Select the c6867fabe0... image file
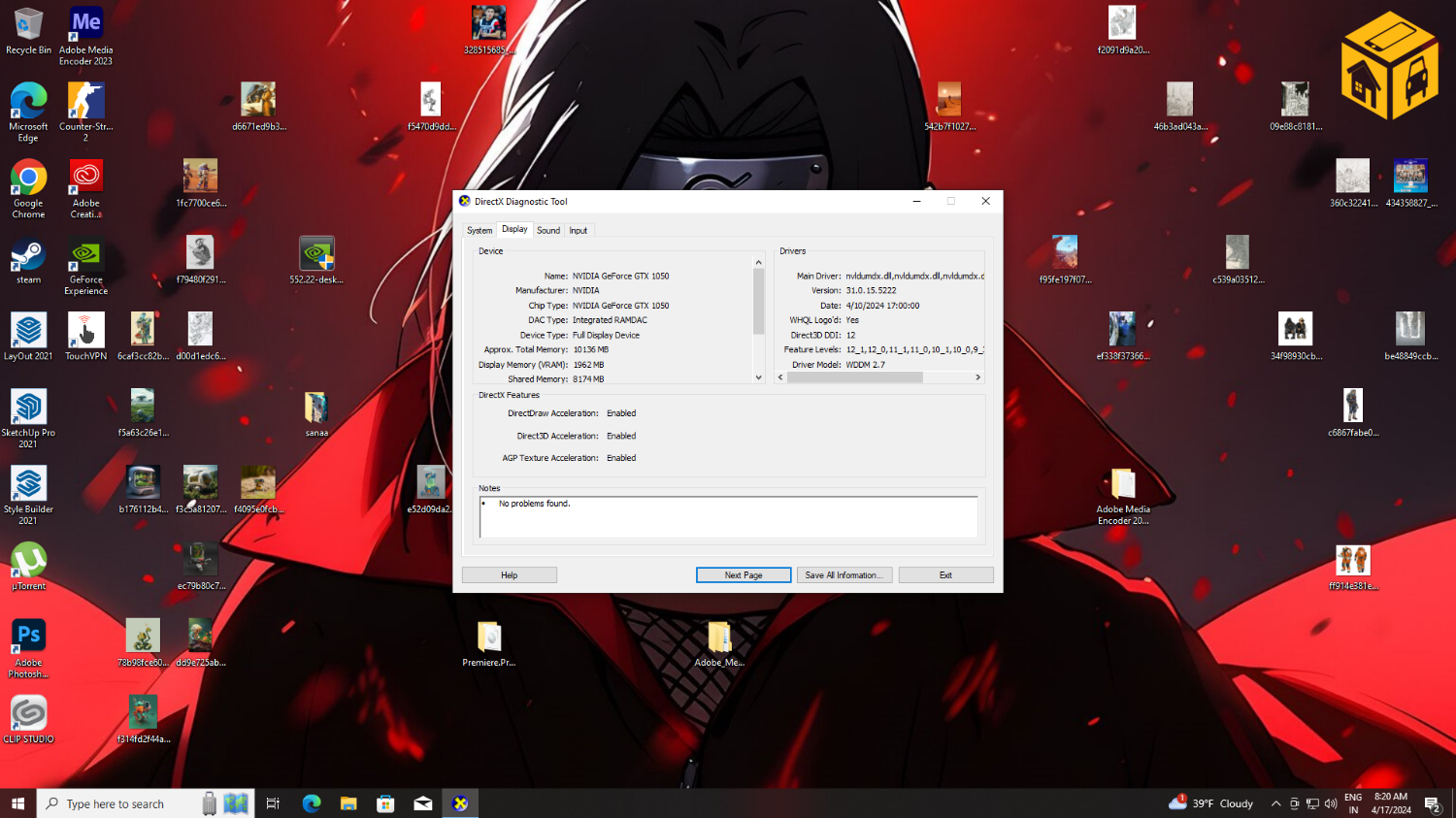 pyautogui.click(x=1353, y=413)
